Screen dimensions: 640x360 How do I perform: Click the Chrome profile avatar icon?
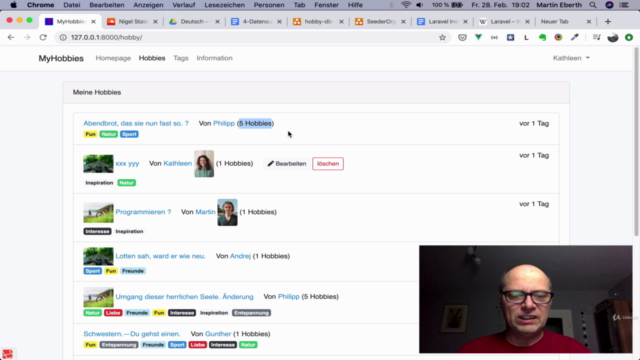coord(613,37)
